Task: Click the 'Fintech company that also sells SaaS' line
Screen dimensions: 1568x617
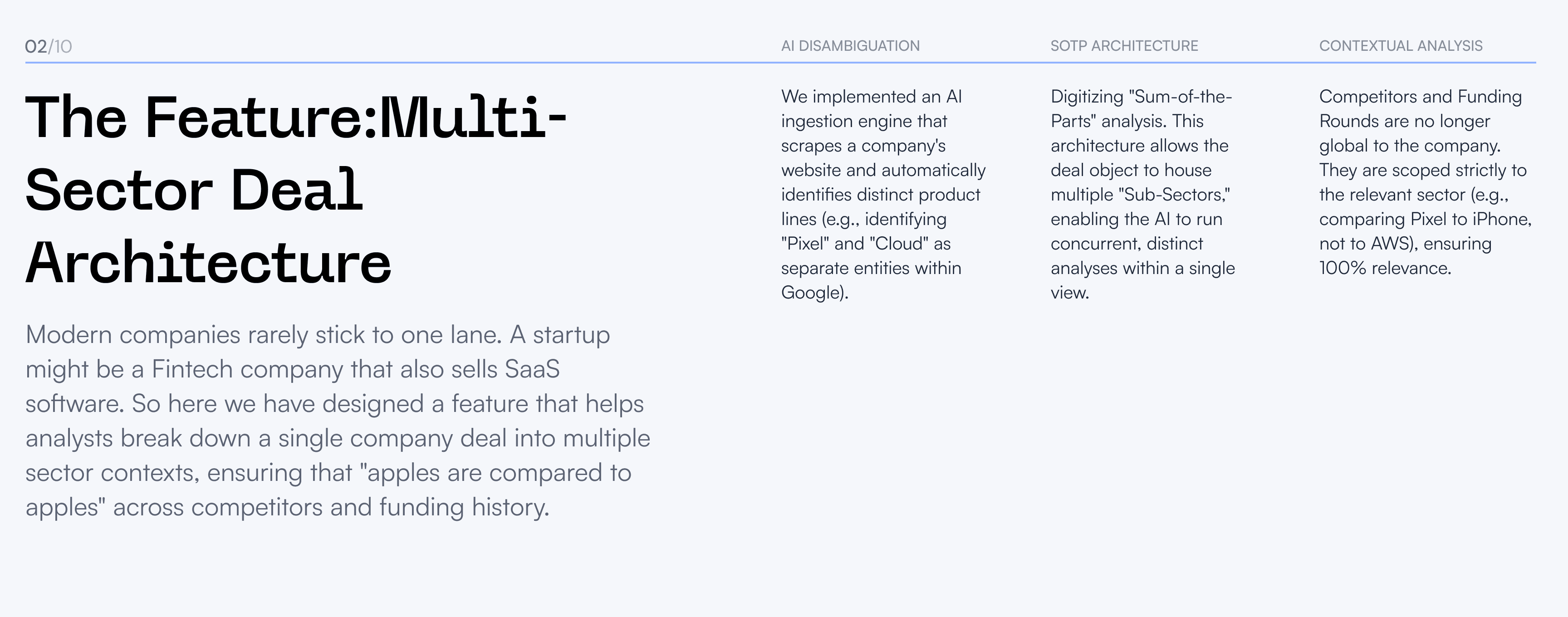Action: click(x=356, y=369)
